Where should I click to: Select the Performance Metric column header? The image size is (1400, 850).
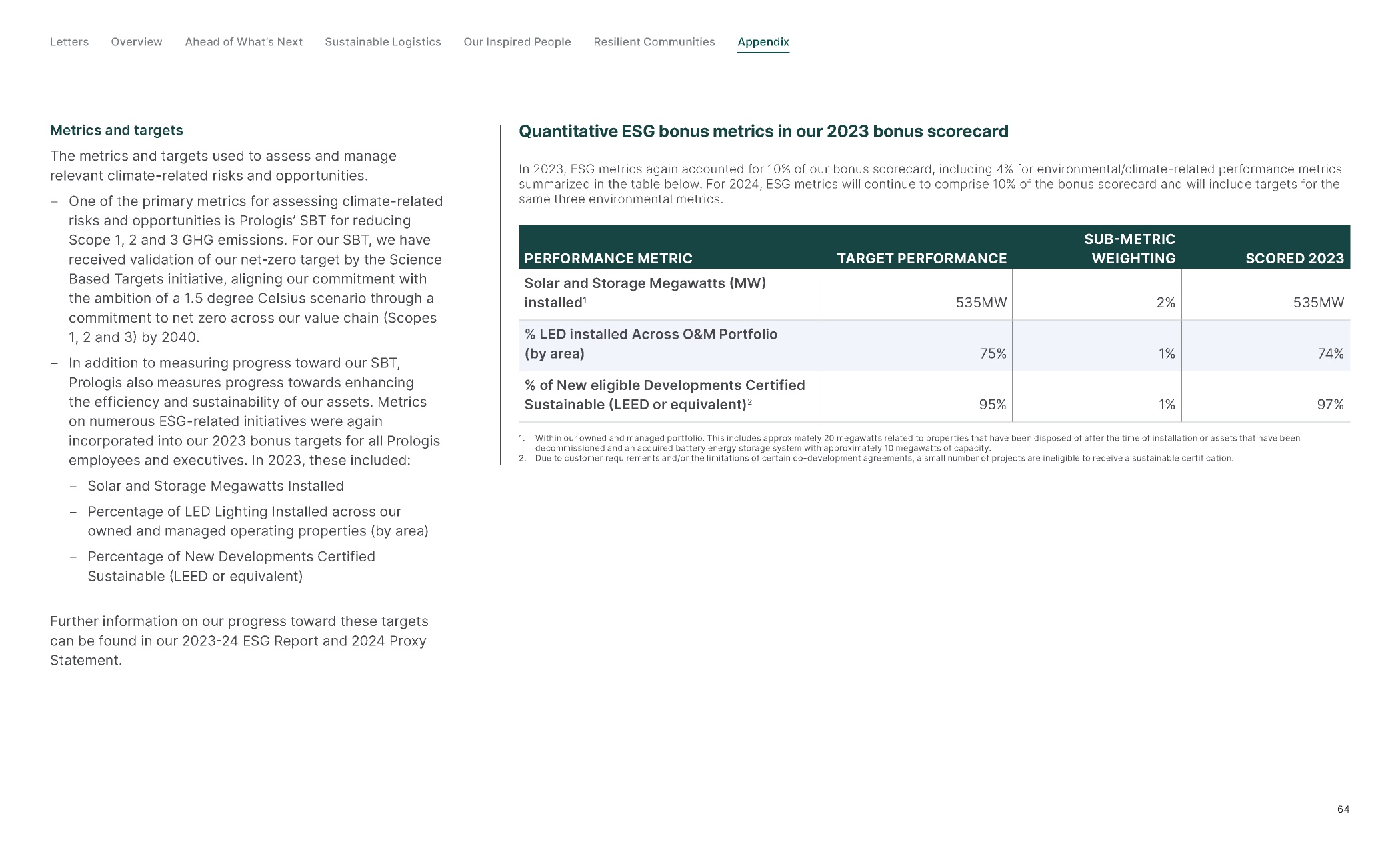click(608, 259)
